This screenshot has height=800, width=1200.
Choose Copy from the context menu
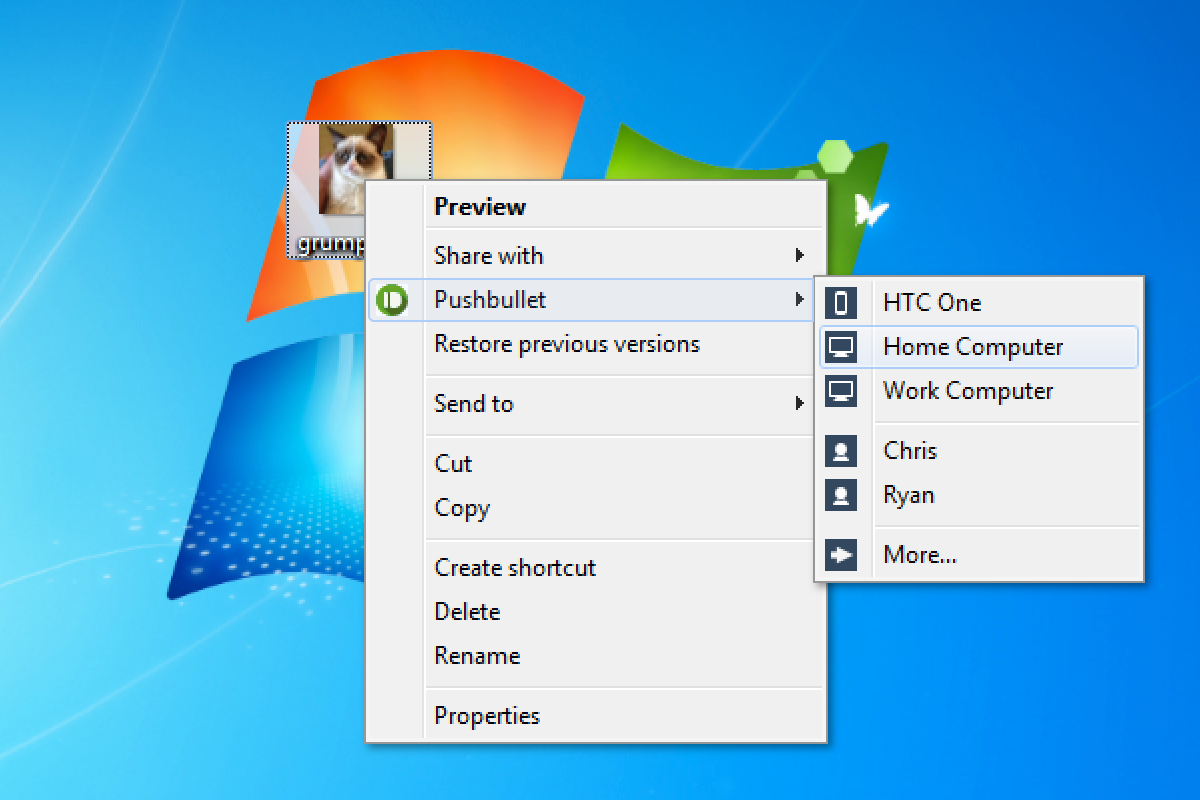[x=462, y=508]
